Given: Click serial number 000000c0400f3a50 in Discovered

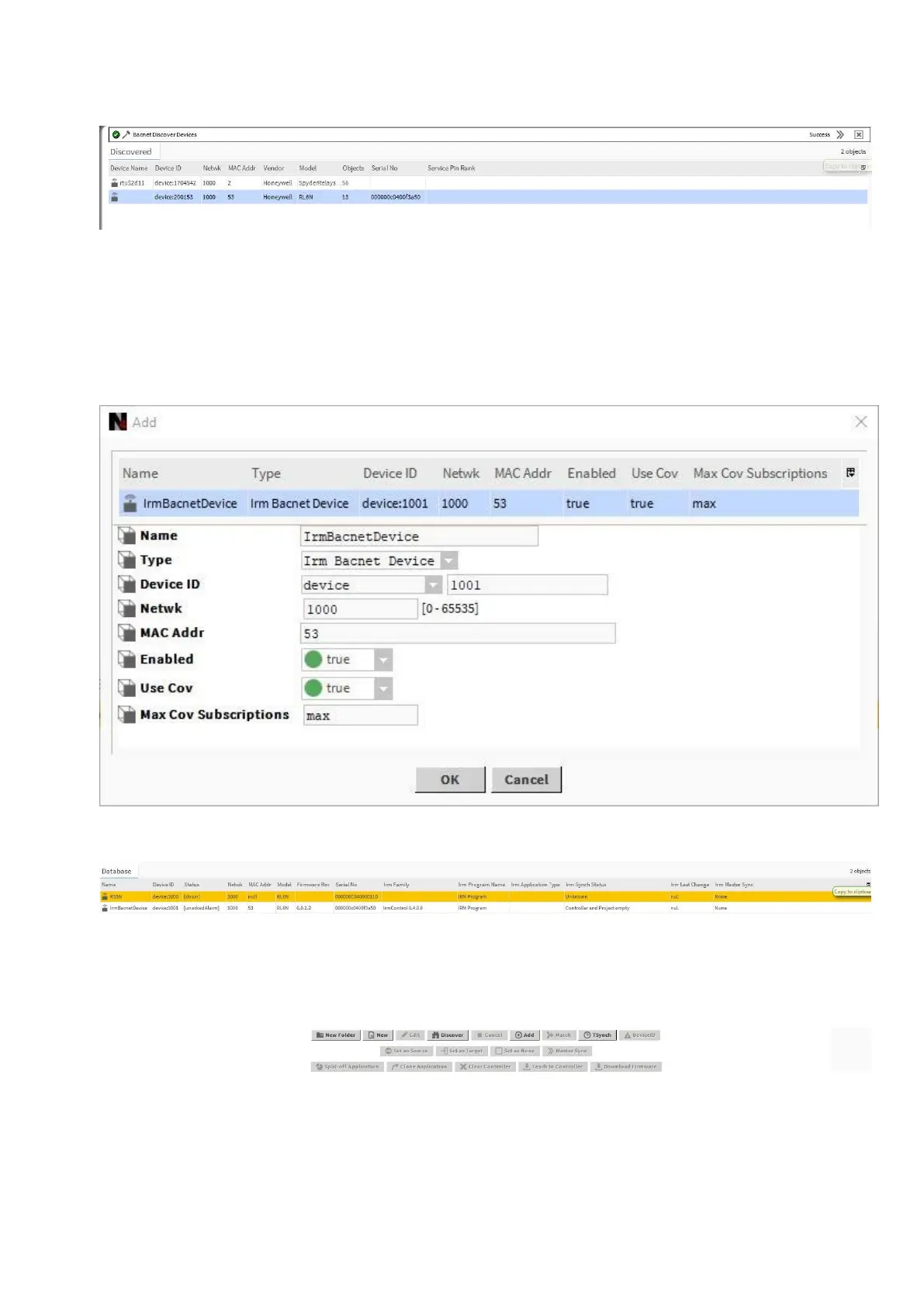Looking at the screenshot, I should point(396,197).
